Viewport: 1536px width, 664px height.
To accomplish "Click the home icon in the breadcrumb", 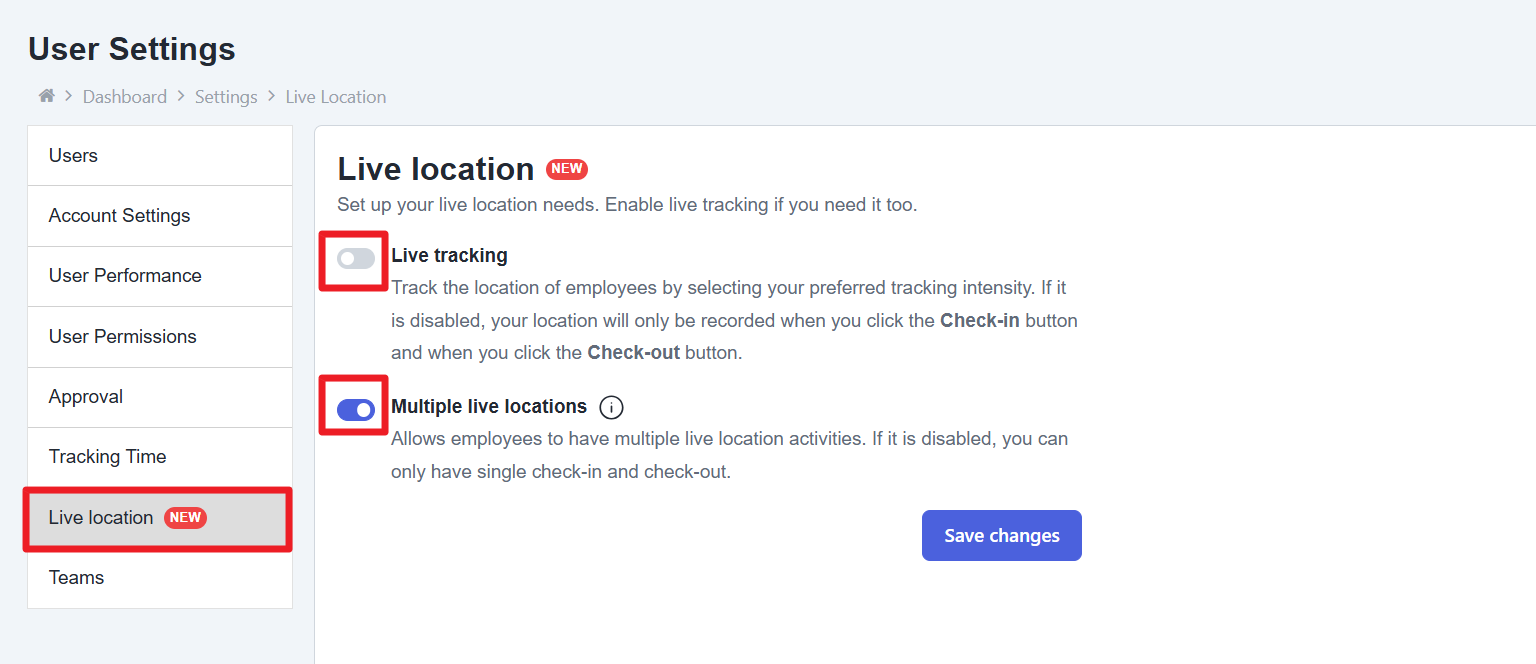I will [x=46, y=96].
